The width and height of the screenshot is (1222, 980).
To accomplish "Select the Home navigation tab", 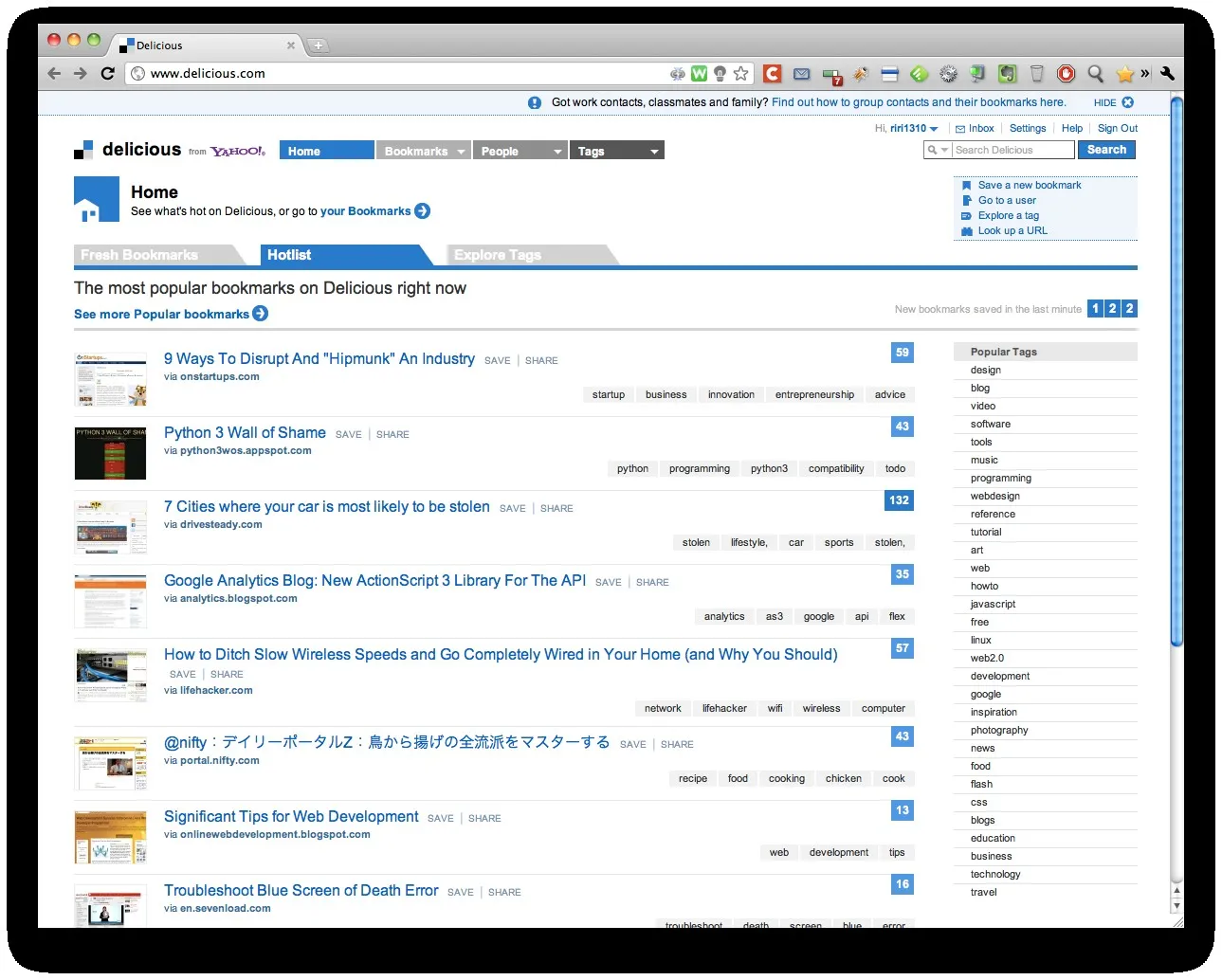I will point(327,151).
